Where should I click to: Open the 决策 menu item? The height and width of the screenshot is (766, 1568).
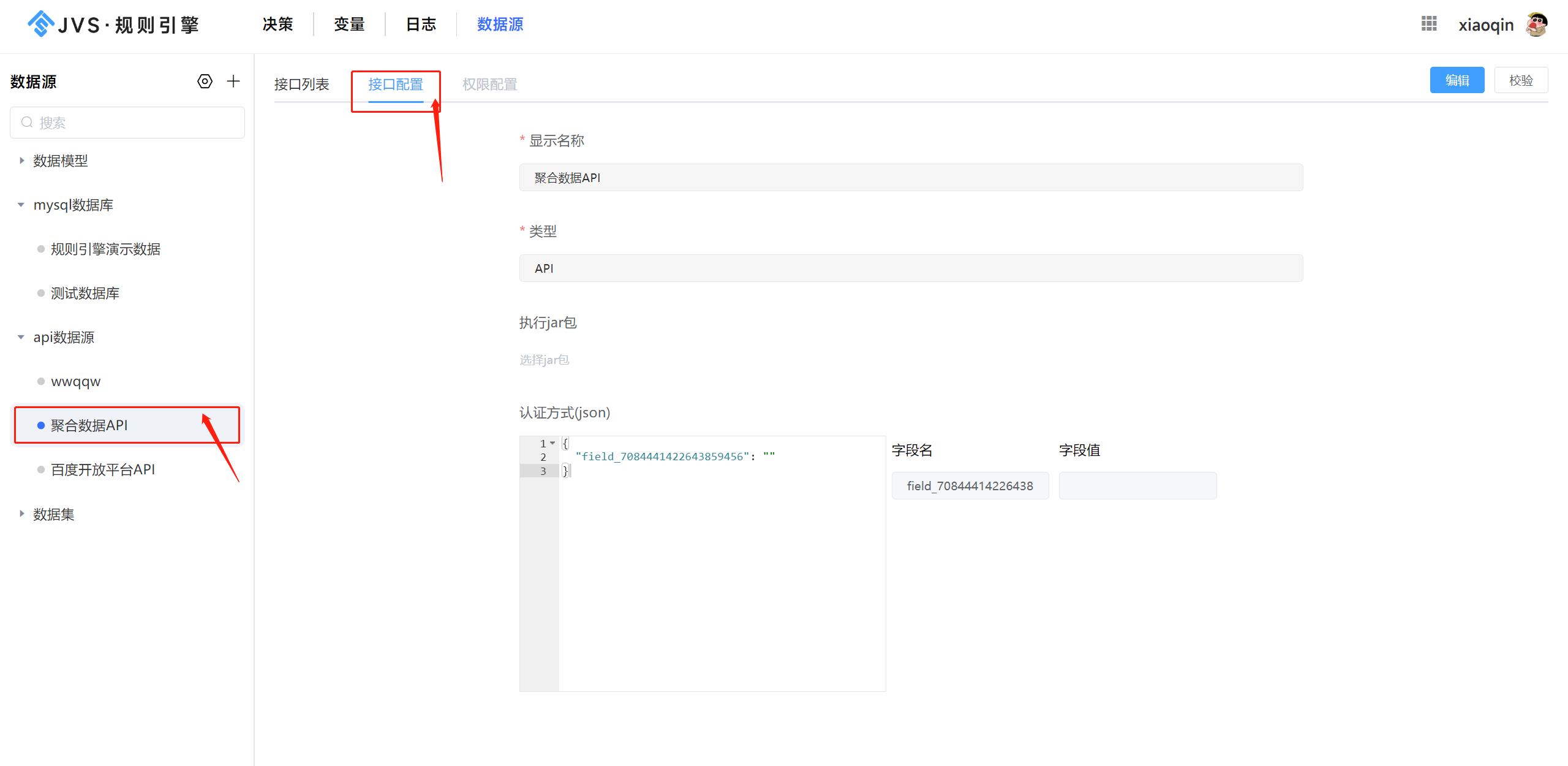coord(277,24)
